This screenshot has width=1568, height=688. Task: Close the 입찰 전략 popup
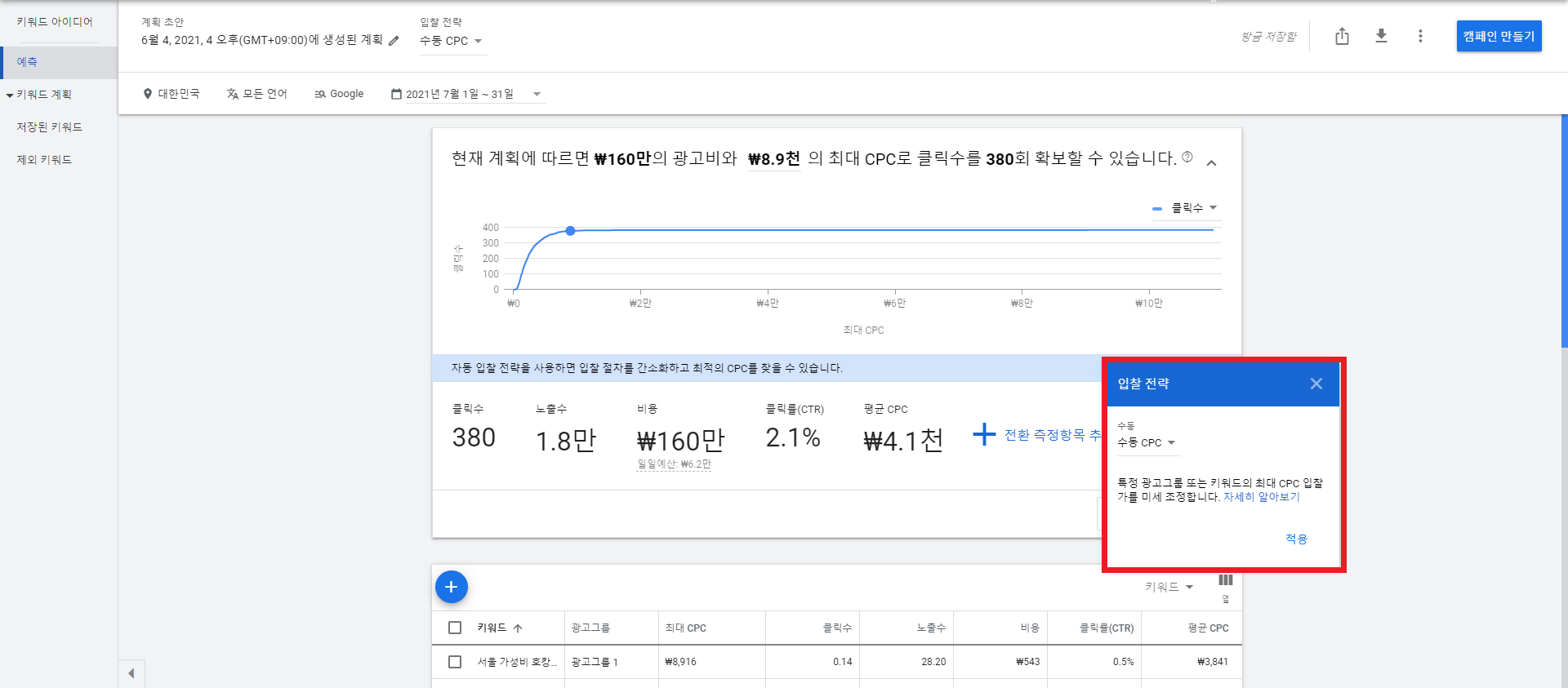click(x=1316, y=384)
